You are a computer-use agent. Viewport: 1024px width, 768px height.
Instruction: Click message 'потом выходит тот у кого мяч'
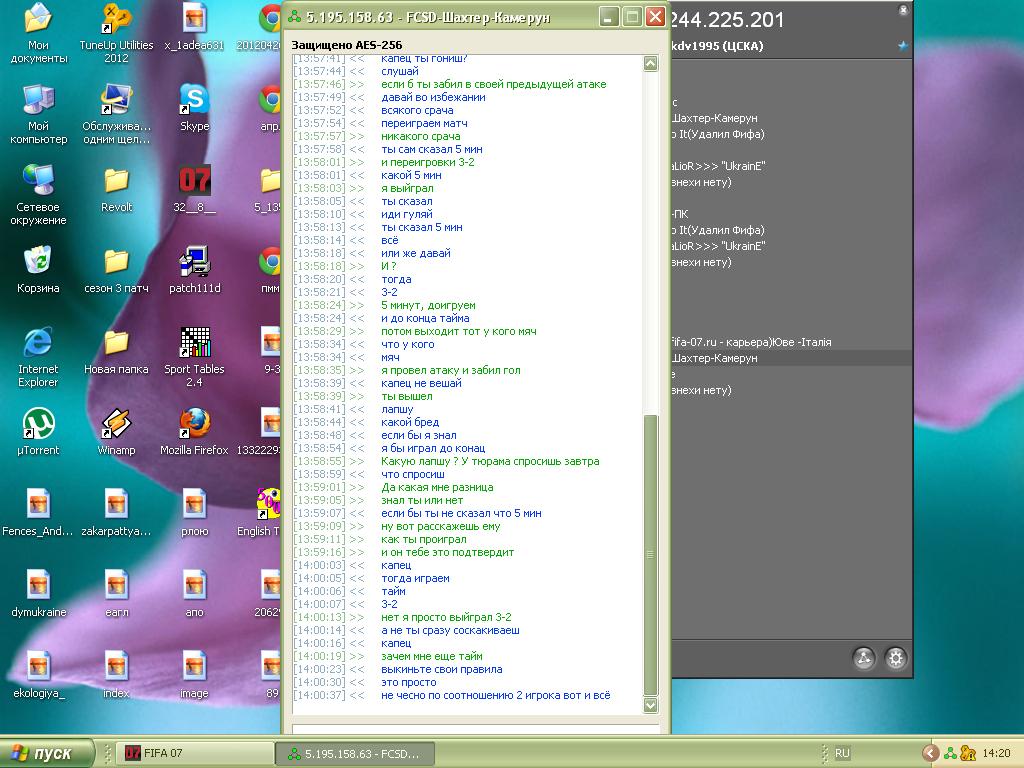[x=458, y=331]
